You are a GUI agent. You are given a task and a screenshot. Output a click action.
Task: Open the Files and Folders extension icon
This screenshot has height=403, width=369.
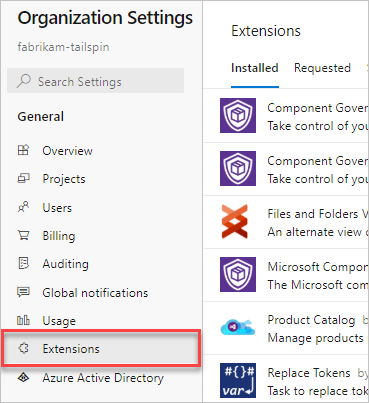pos(235,221)
